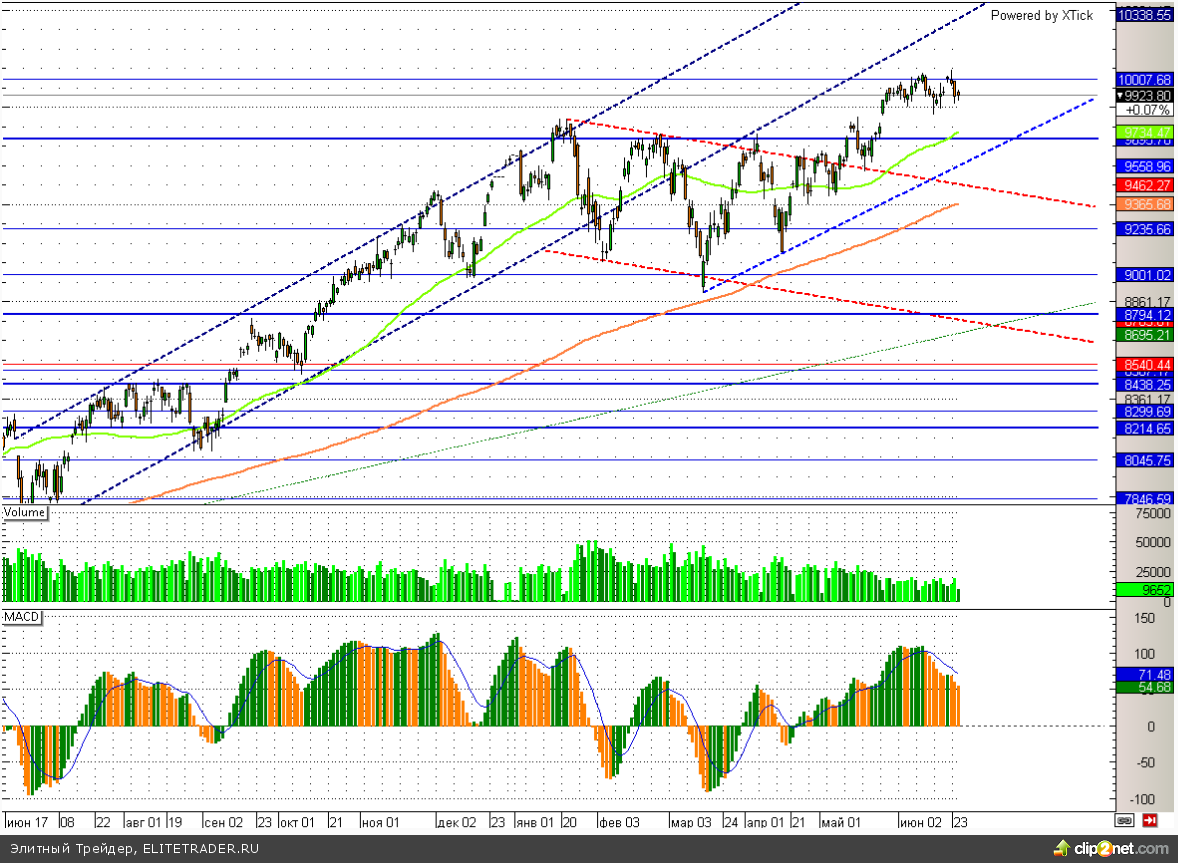Click the 'май 01' date on time axis
This screenshot has height=863, width=1178.
(841, 822)
